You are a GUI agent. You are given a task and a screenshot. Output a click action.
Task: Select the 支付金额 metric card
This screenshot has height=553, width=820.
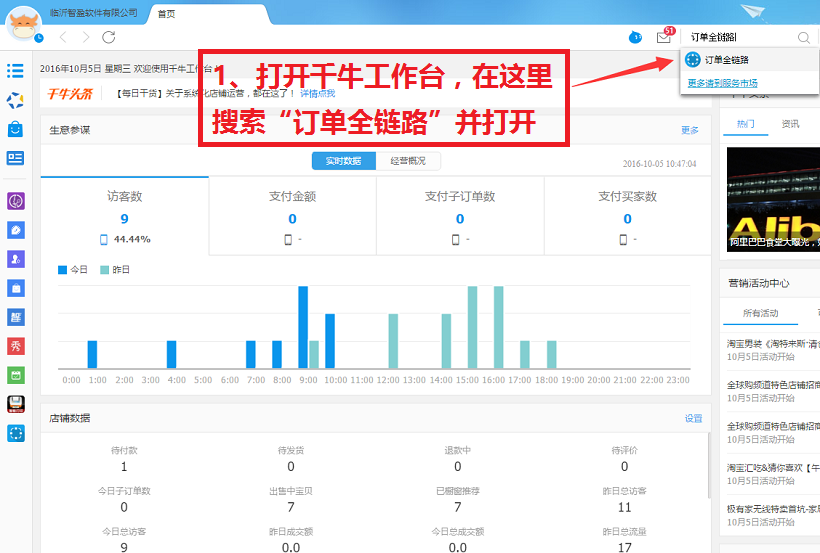pos(292,216)
